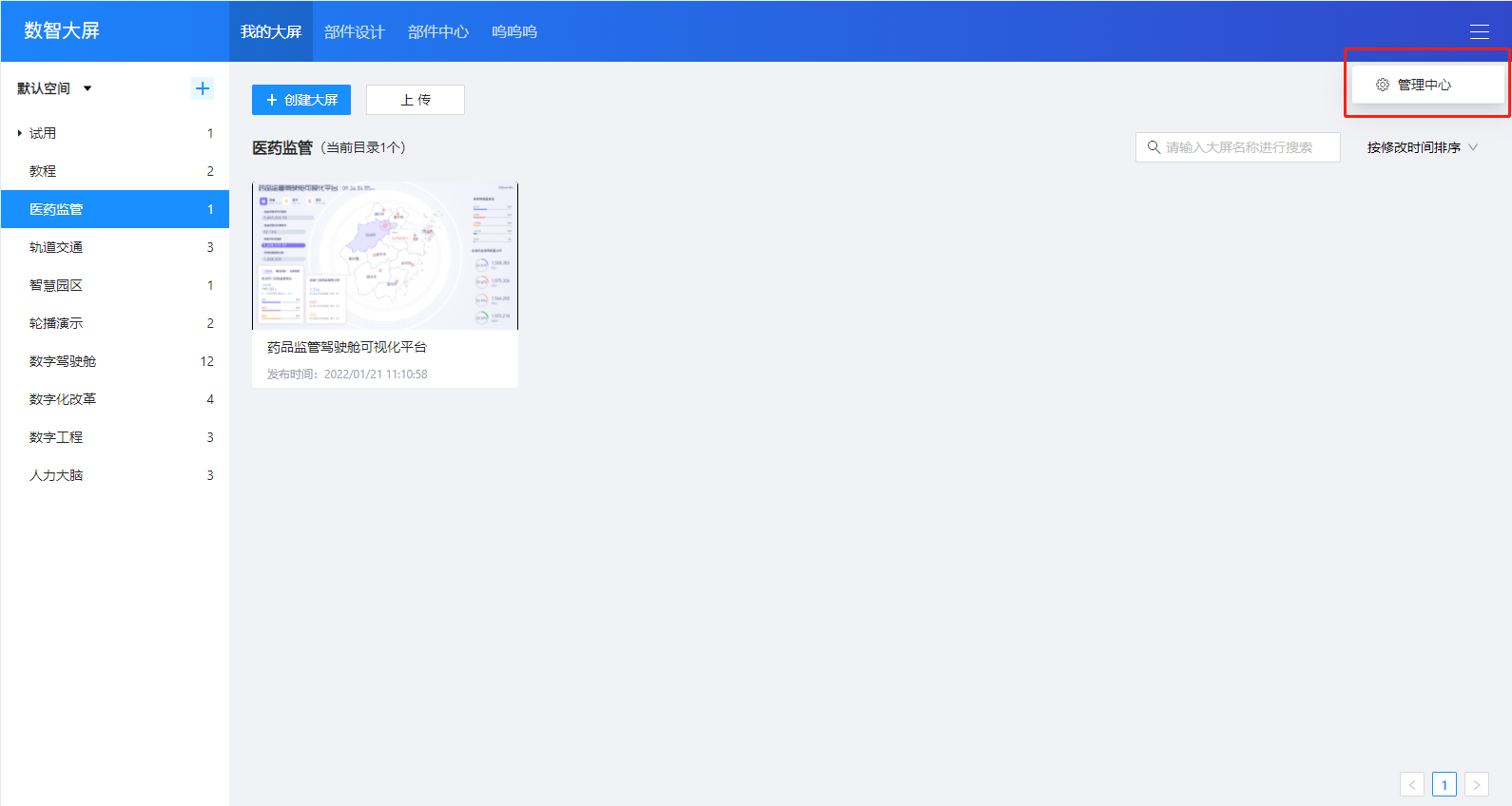Go to the next page arrow
The image size is (1512, 806).
pos(1476,784)
